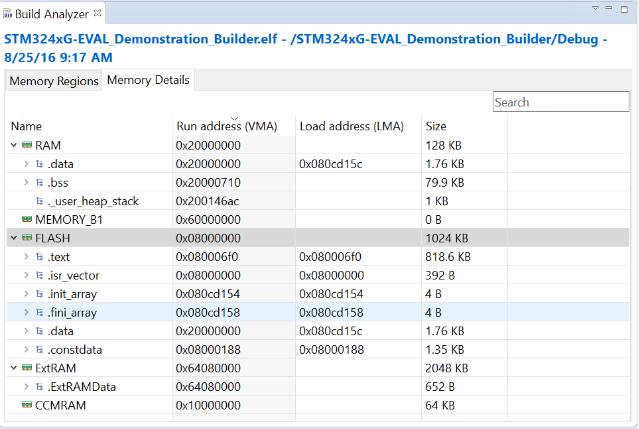Click the 392 B size cell
This screenshot has height=429, width=639.
tap(440, 275)
